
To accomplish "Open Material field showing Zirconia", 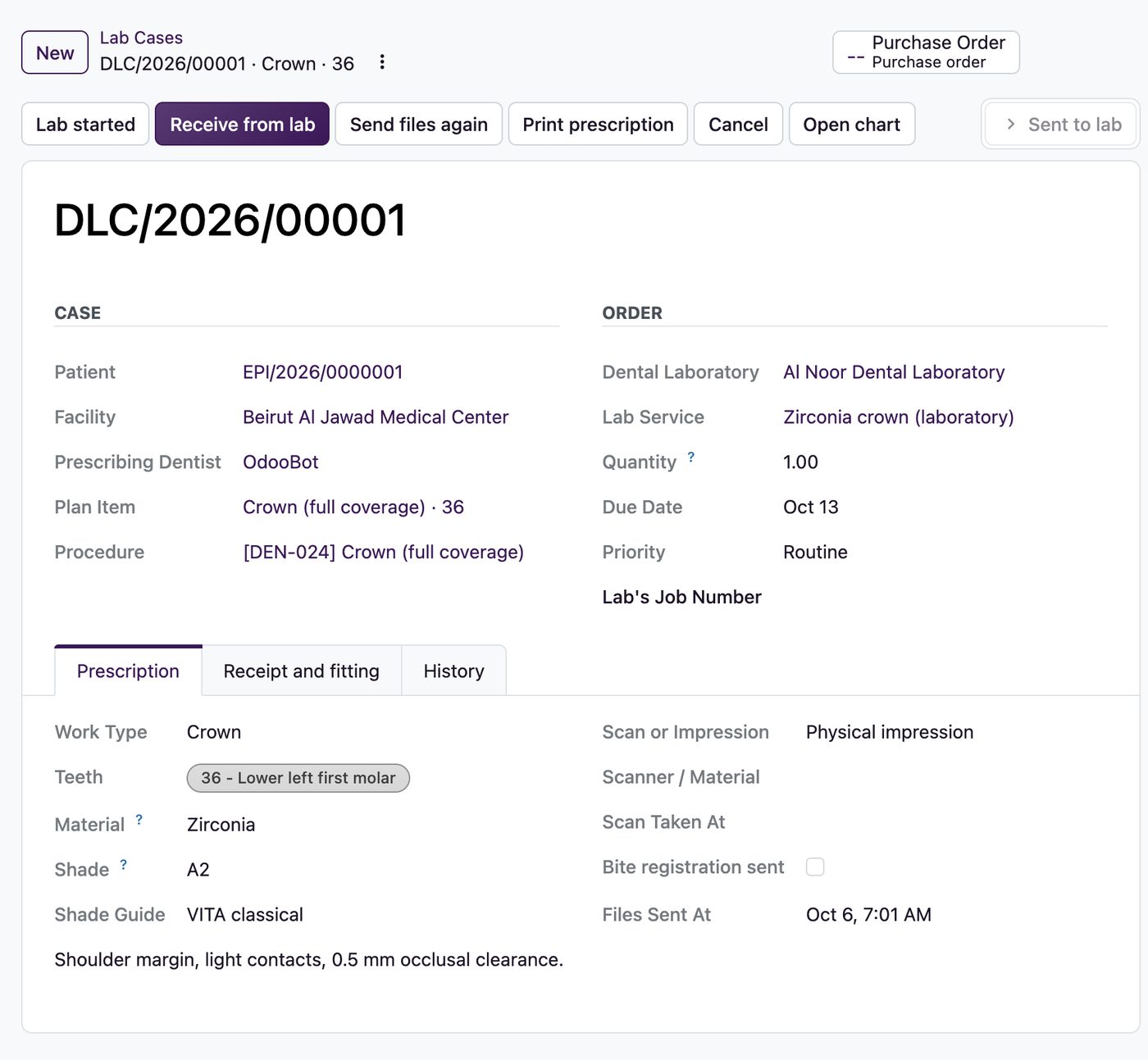I will click(x=221, y=825).
